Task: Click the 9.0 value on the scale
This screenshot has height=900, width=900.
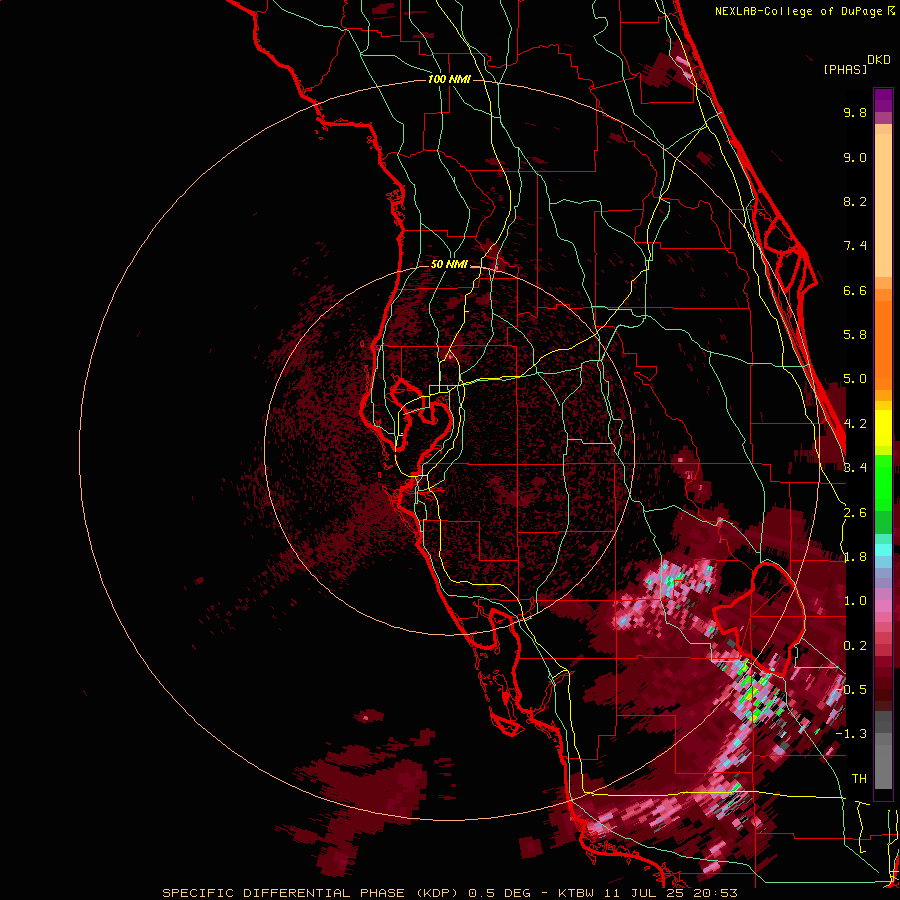Action: [x=855, y=157]
